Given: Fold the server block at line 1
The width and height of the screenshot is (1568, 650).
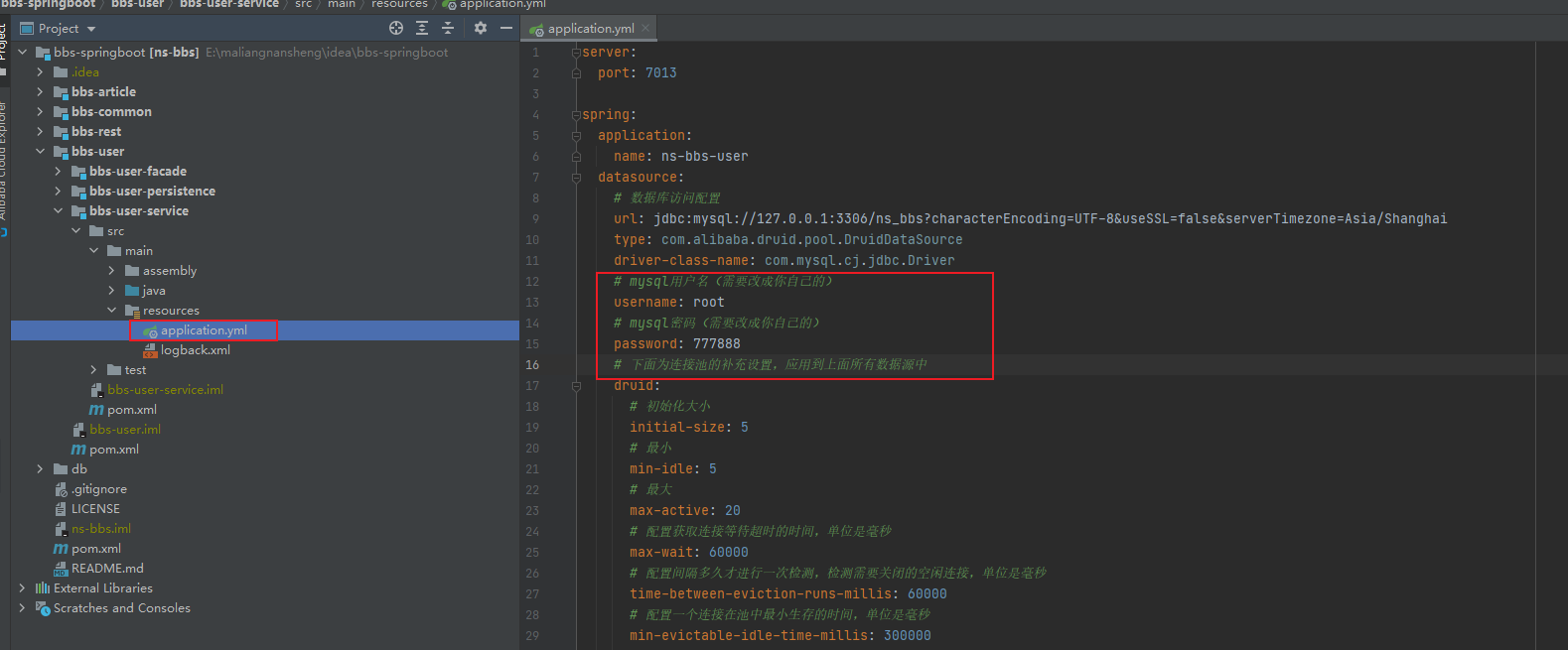Looking at the screenshot, I should point(576,53).
